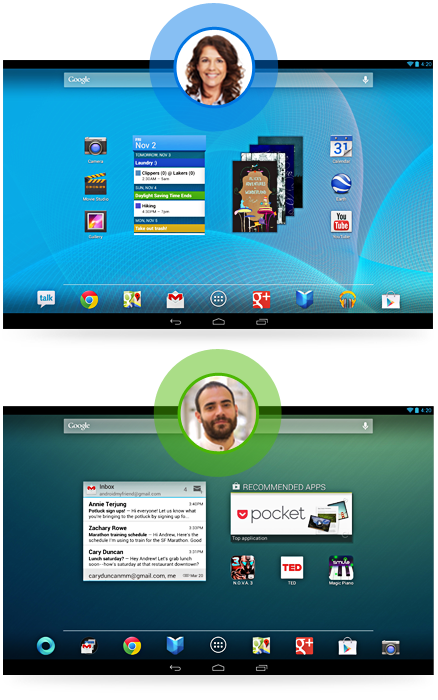Open the email from Cary Duncan
The height and width of the screenshot is (700, 438).
[145, 558]
